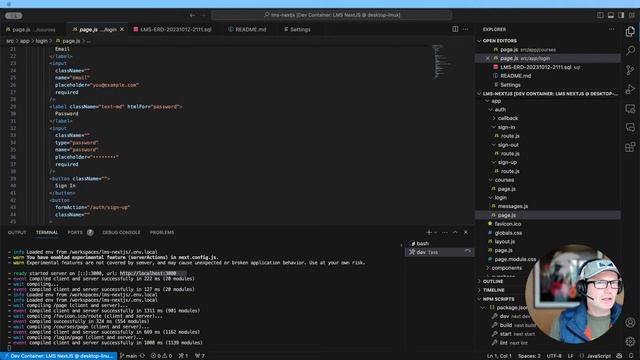Close the page.js login editor tab
The width and height of the screenshot is (640, 360).
tap(122, 29)
